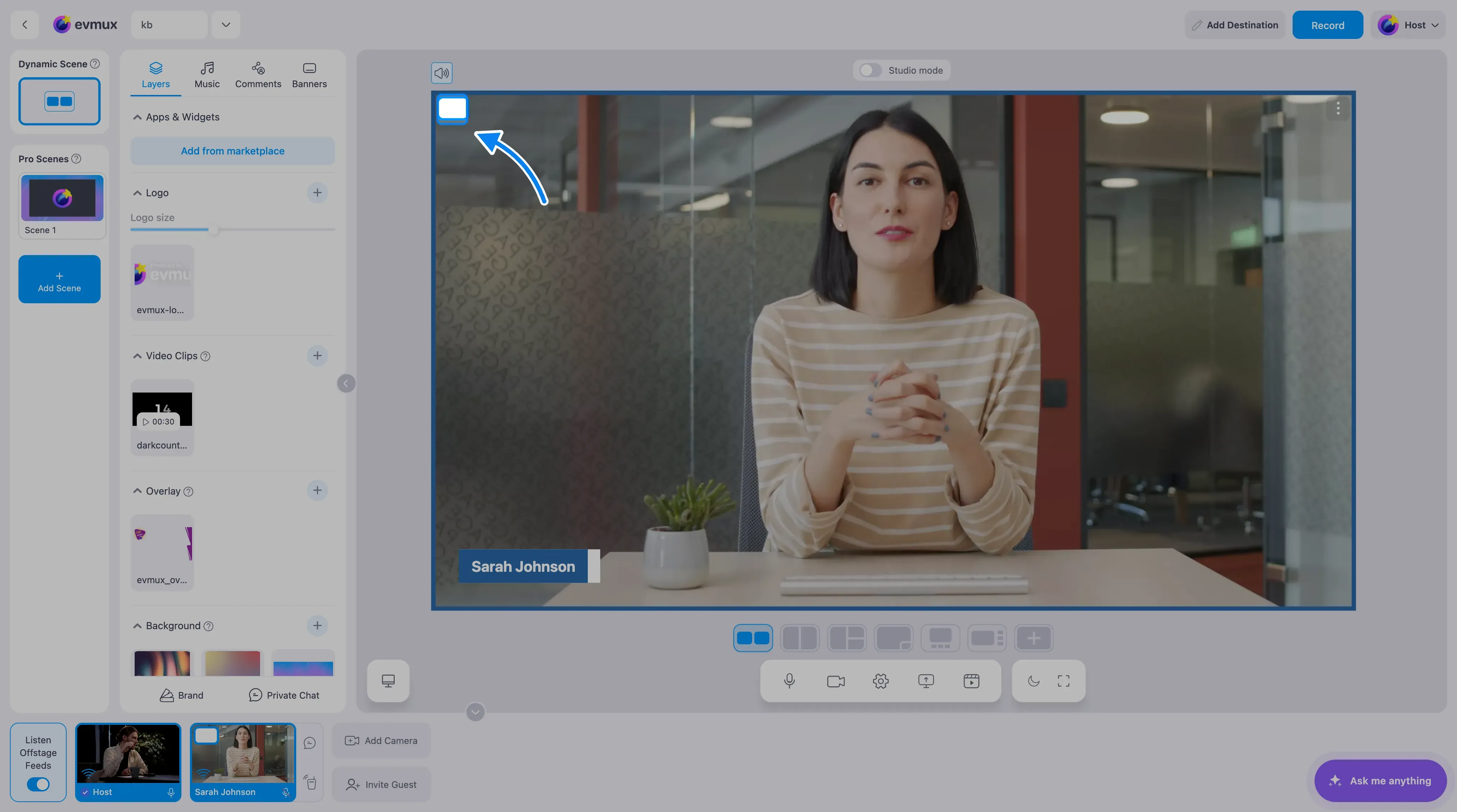This screenshot has height=812, width=1457.
Task: Select the split-screen two-column layout
Action: (800, 638)
